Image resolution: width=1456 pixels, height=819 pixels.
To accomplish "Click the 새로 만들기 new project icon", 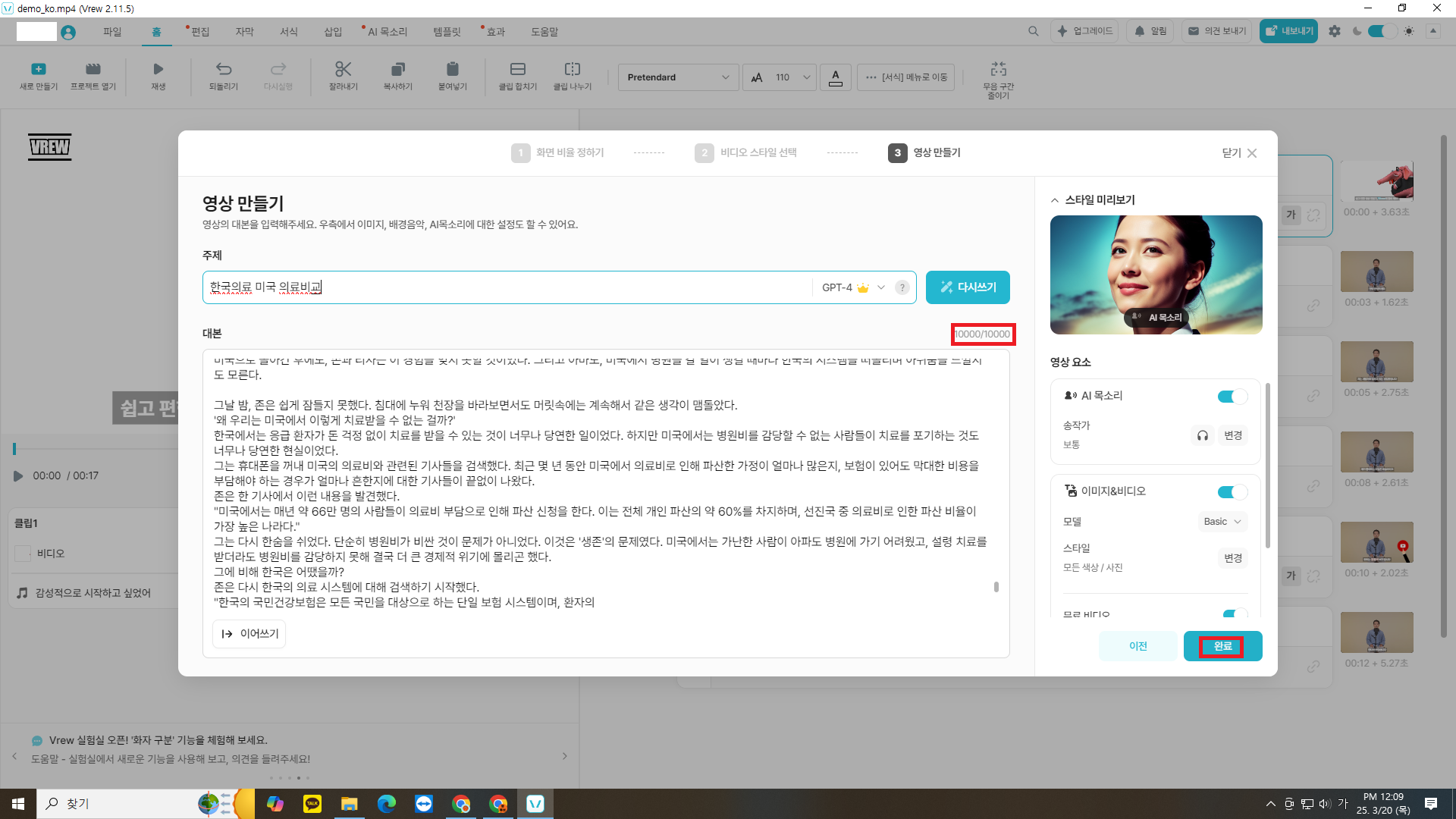I will (39, 70).
